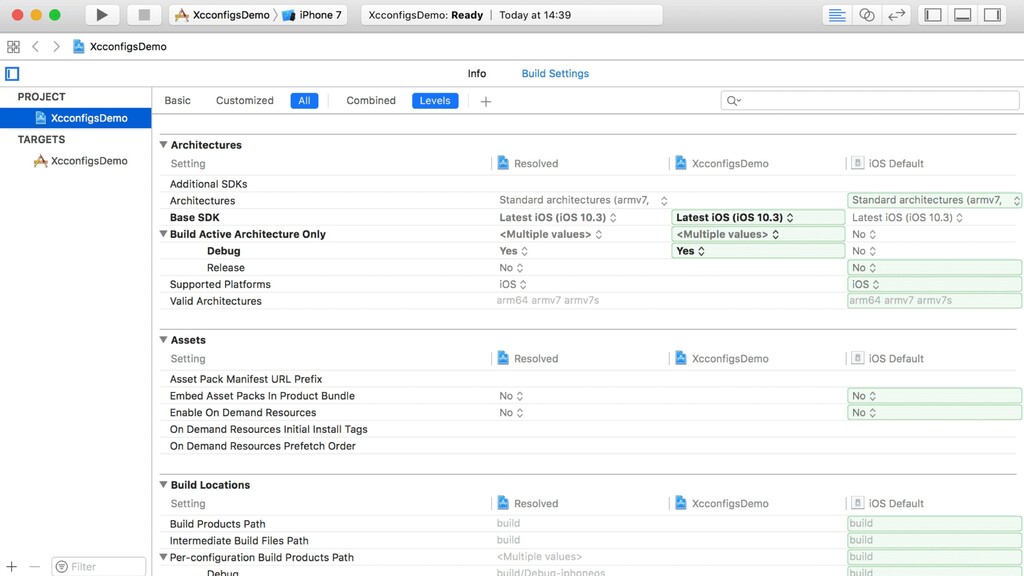The height and width of the screenshot is (576, 1024).
Task: Show Basic build settings
Action: [x=178, y=101]
